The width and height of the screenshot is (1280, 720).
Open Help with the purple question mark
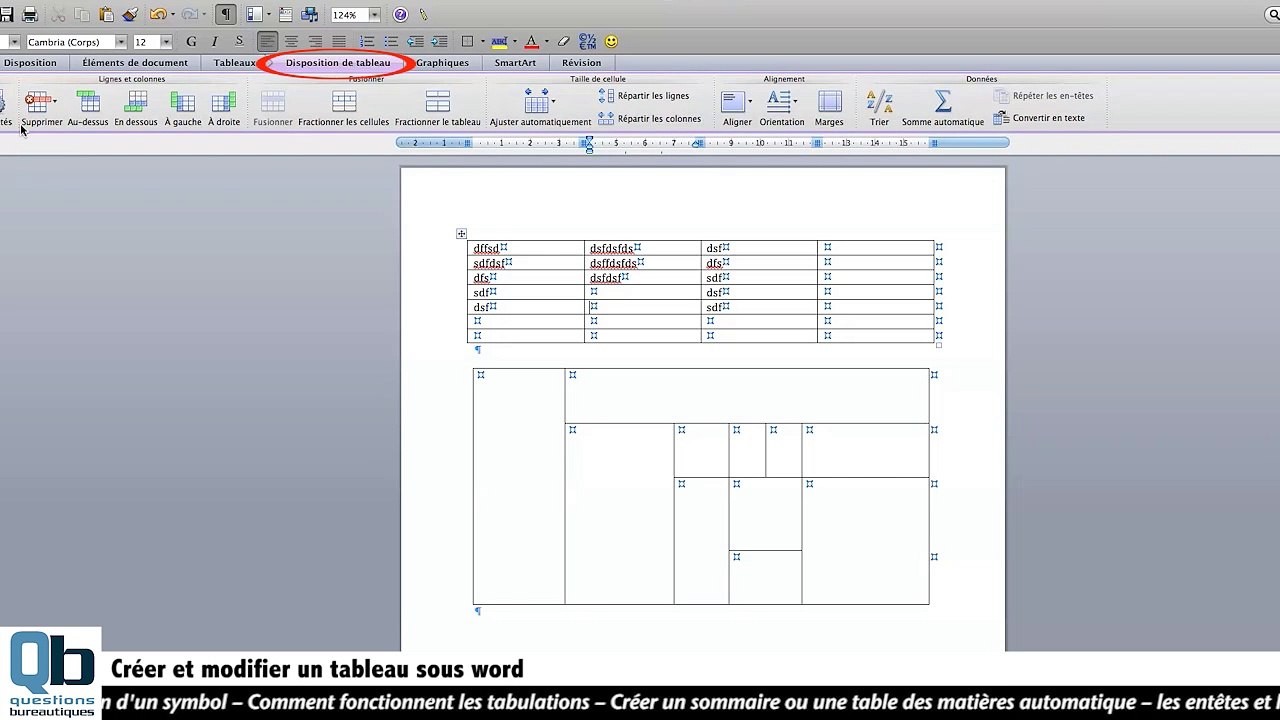[x=400, y=15]
